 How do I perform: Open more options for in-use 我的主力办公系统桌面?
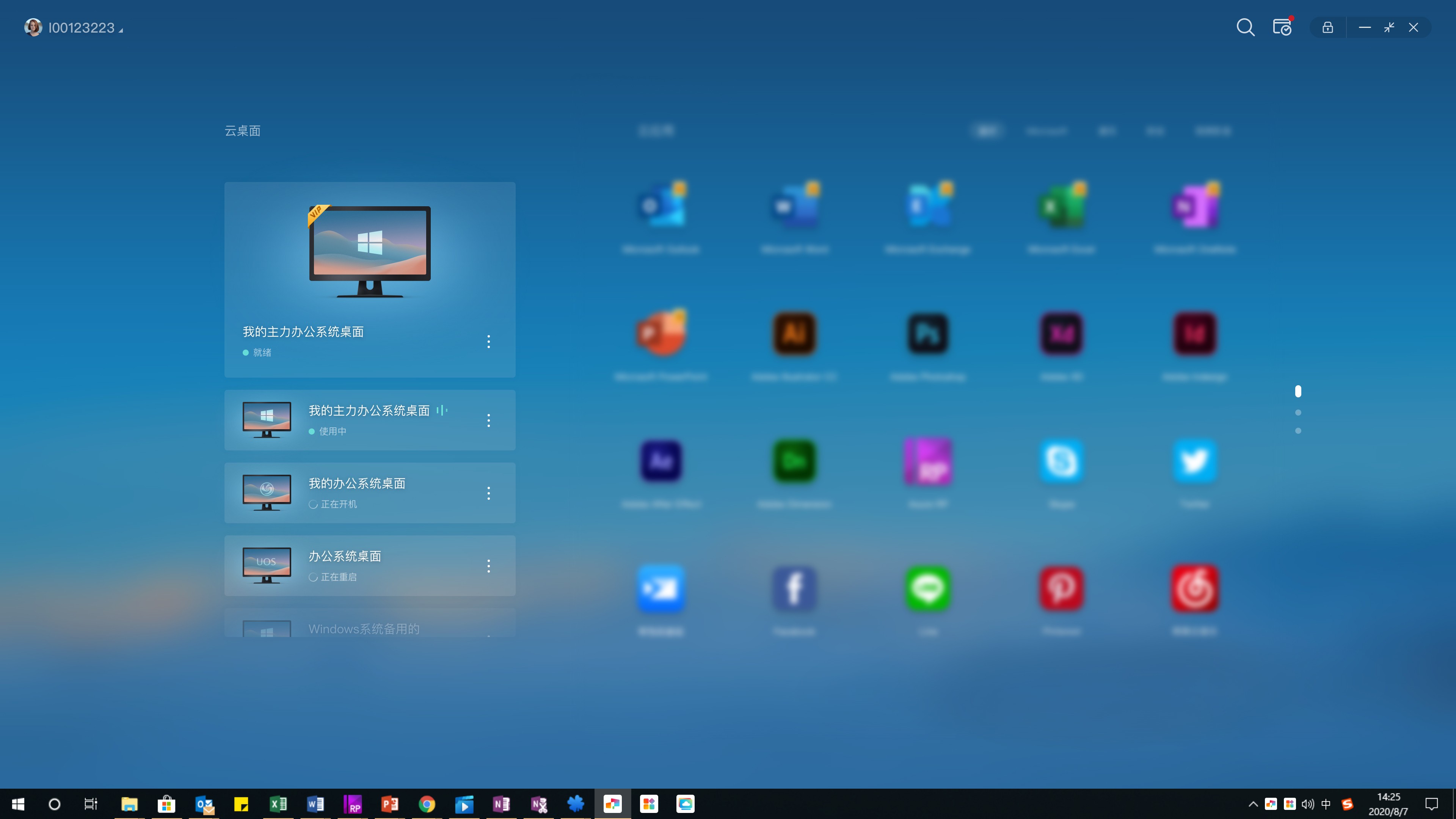(489, 420)
